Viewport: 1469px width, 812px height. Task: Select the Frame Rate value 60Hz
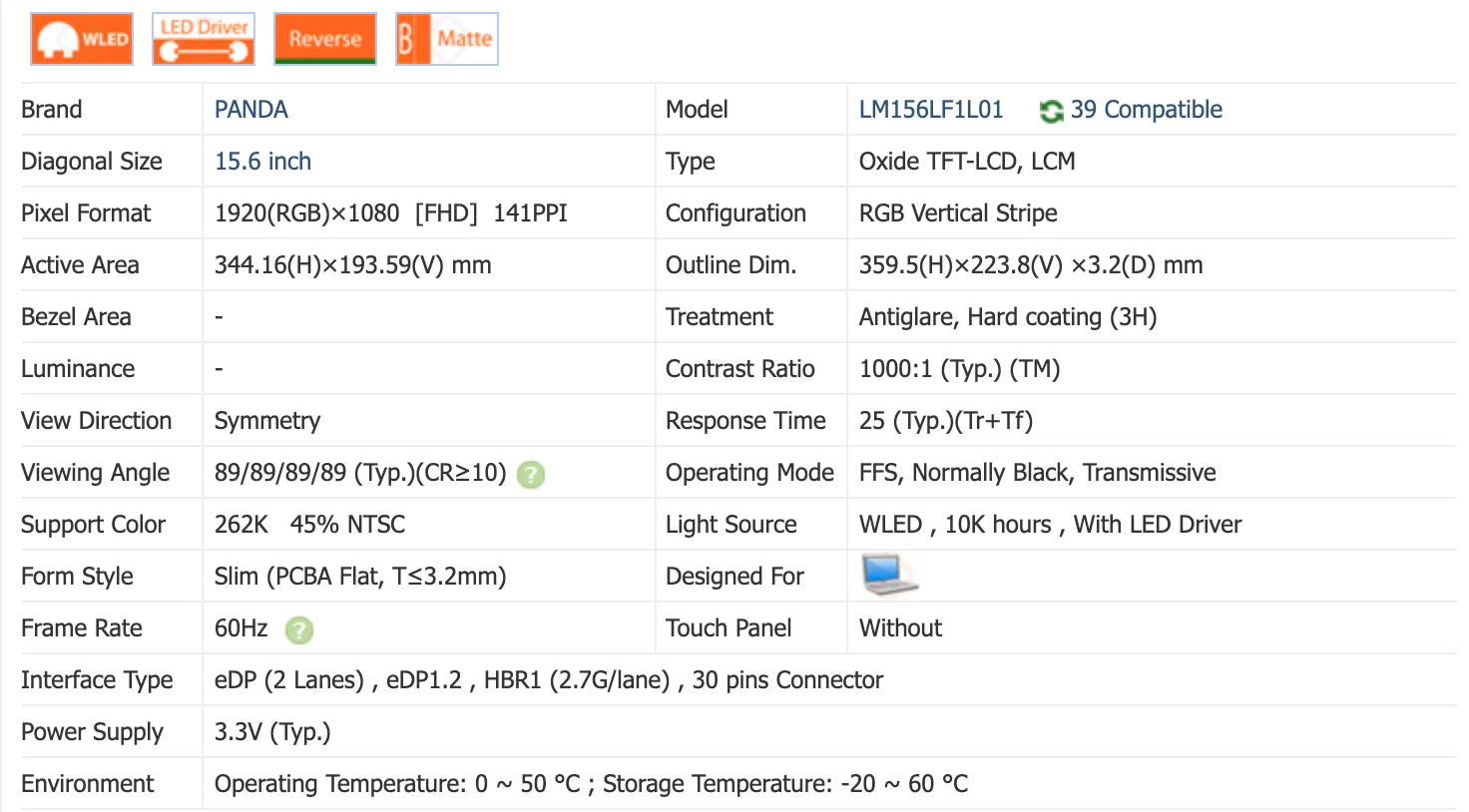click(242, 628)
